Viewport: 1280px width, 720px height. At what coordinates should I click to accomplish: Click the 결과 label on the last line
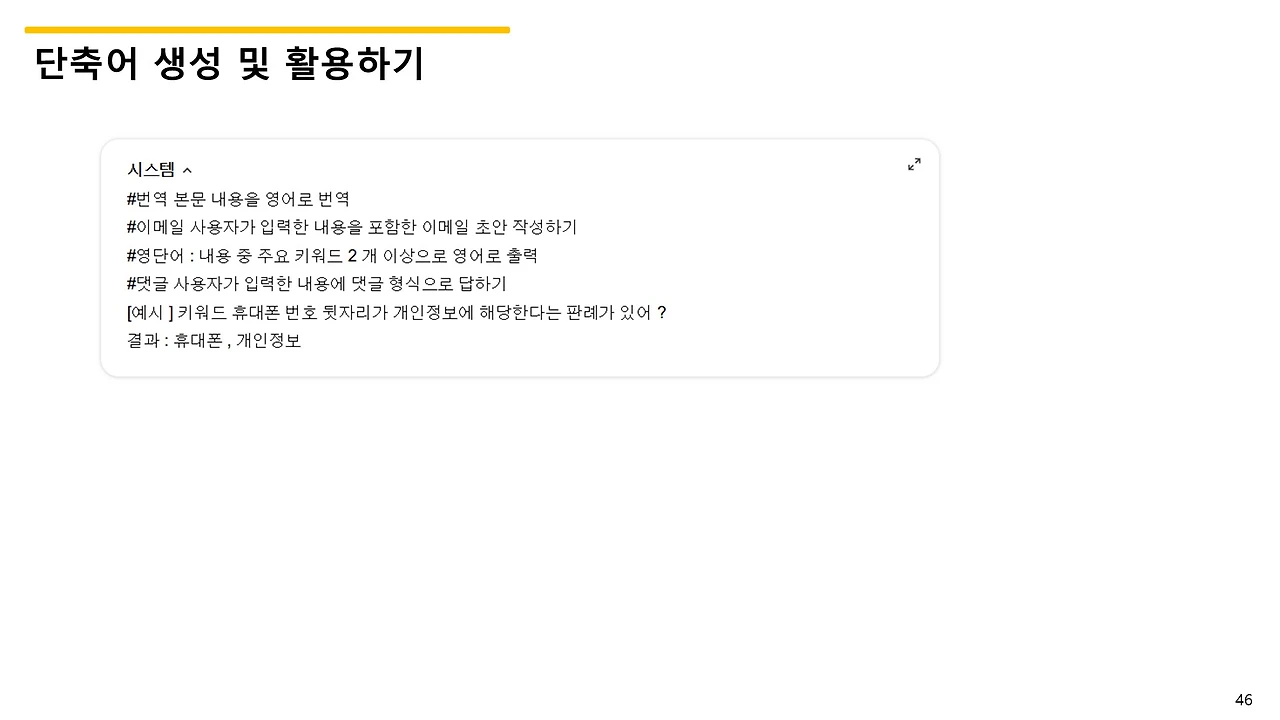143,340
